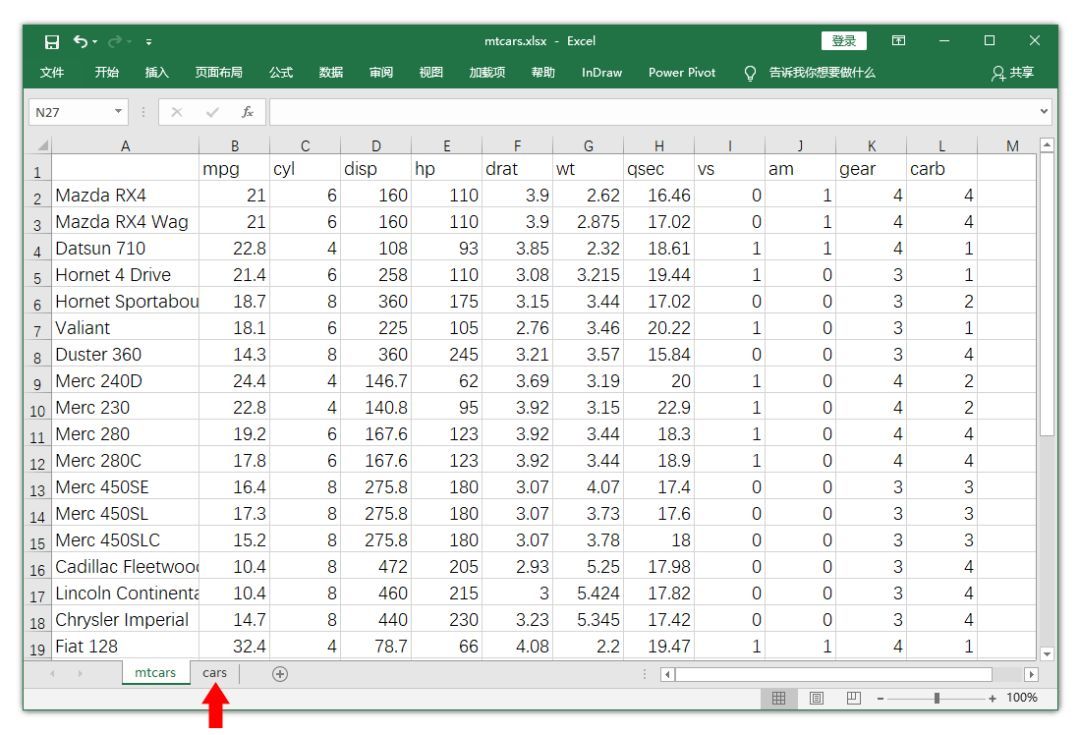Switch to Page Layout view icon

point(816,698)
